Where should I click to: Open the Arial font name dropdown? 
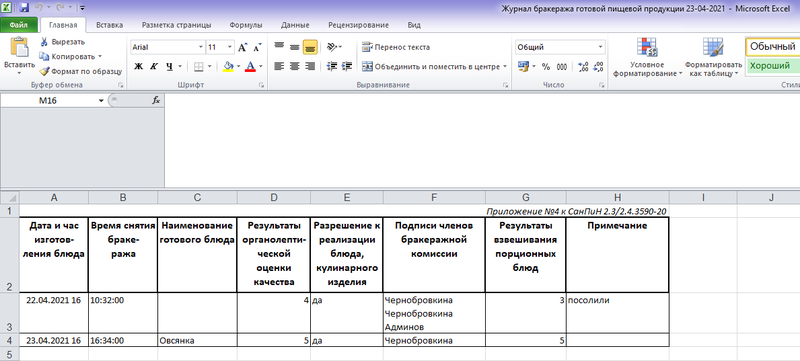tap(201, 47)
